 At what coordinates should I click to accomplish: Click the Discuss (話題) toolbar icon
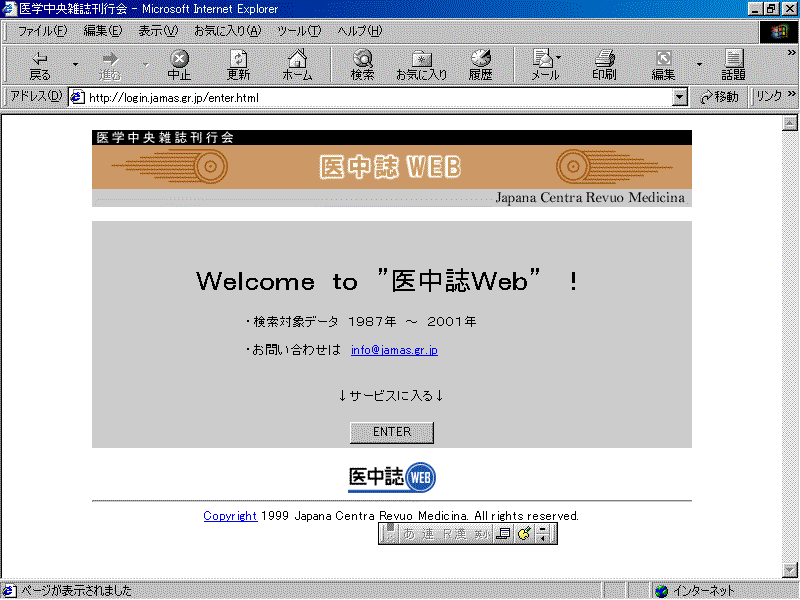[733, 65]
